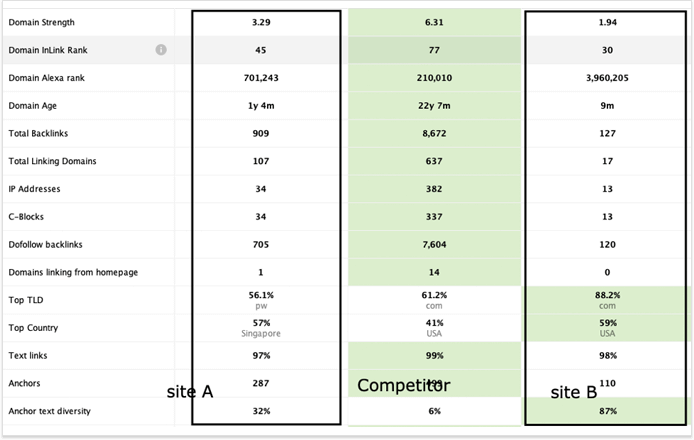Select site B's 88.2% com TLD cell

pyautogui.click(x=609, y=300)
